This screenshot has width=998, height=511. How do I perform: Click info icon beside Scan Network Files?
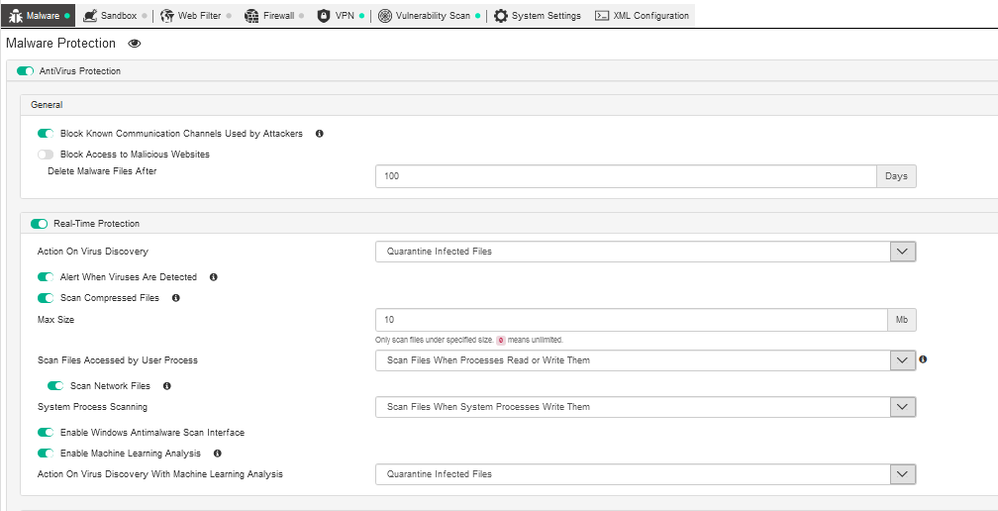(x=167, y=386)
